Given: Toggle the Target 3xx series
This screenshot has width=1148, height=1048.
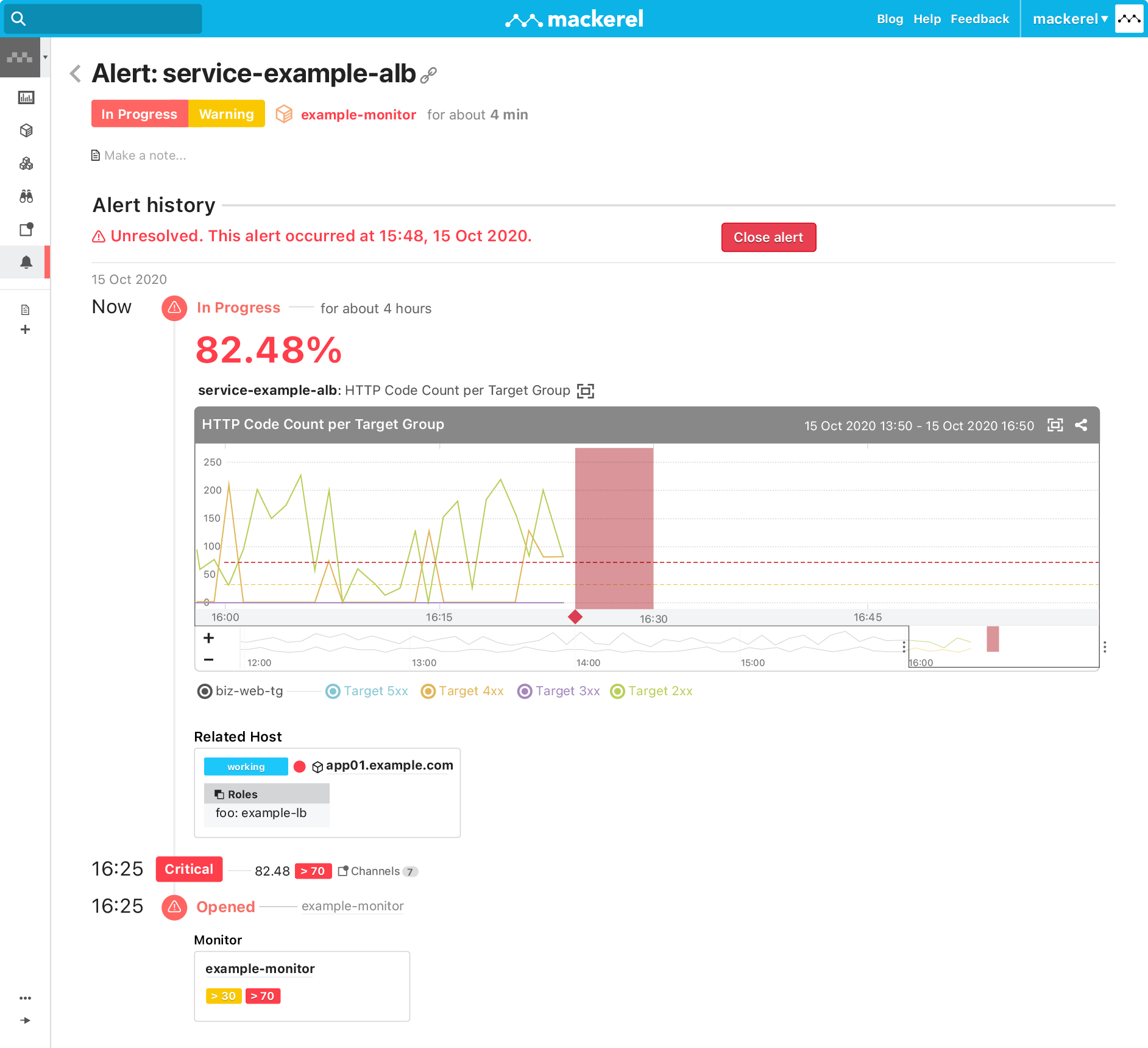Looking at the screenshot, I should 559,691.
